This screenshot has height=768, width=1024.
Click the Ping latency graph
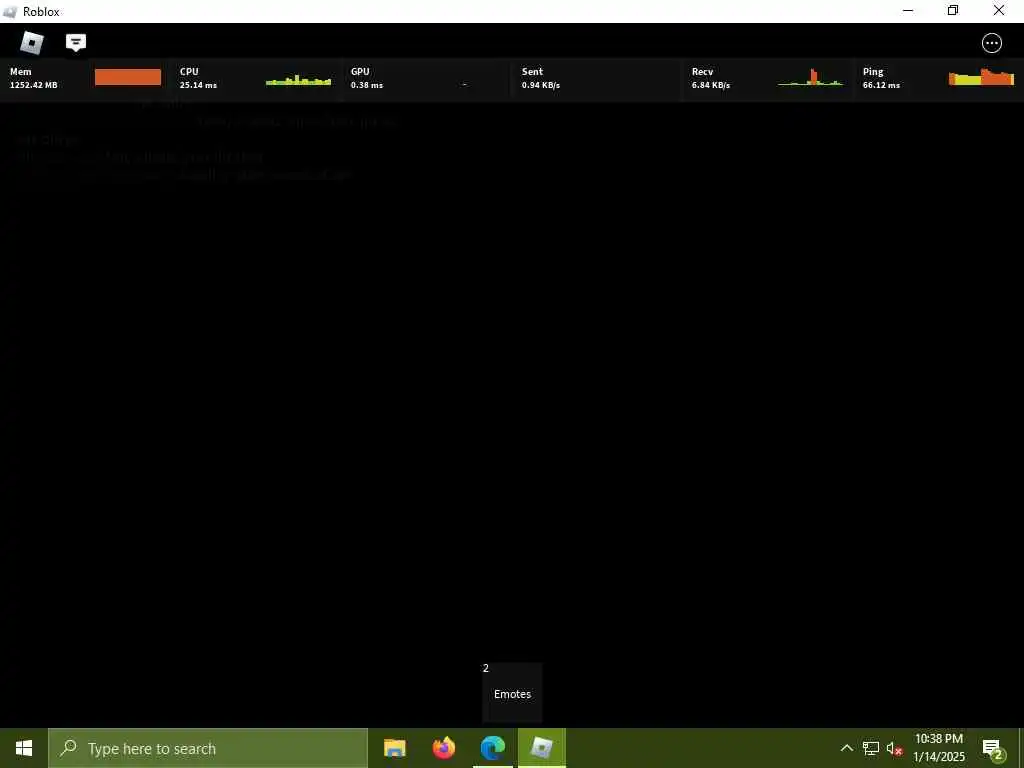pyautogui.click(x=981, y=76)
